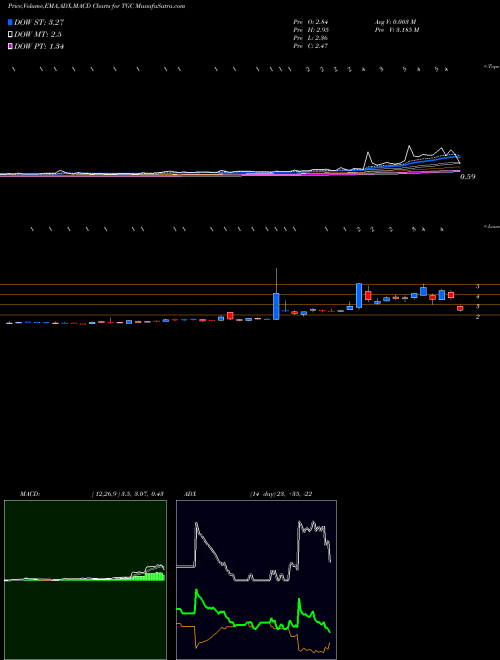Select the DOW ST: 3.27 label
Screen dimensions: 500x660
(39, 22)
